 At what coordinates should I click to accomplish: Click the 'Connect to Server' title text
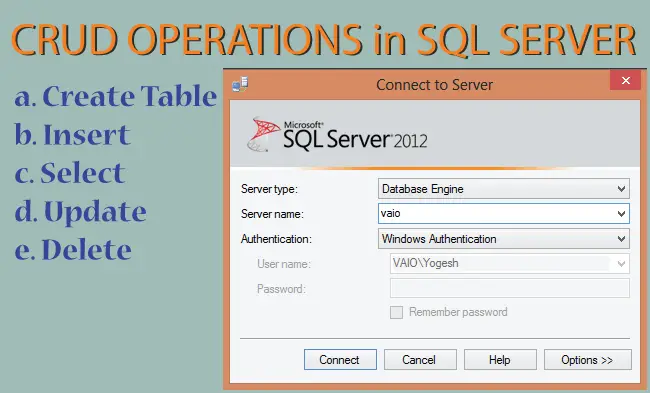coord(434,85)
